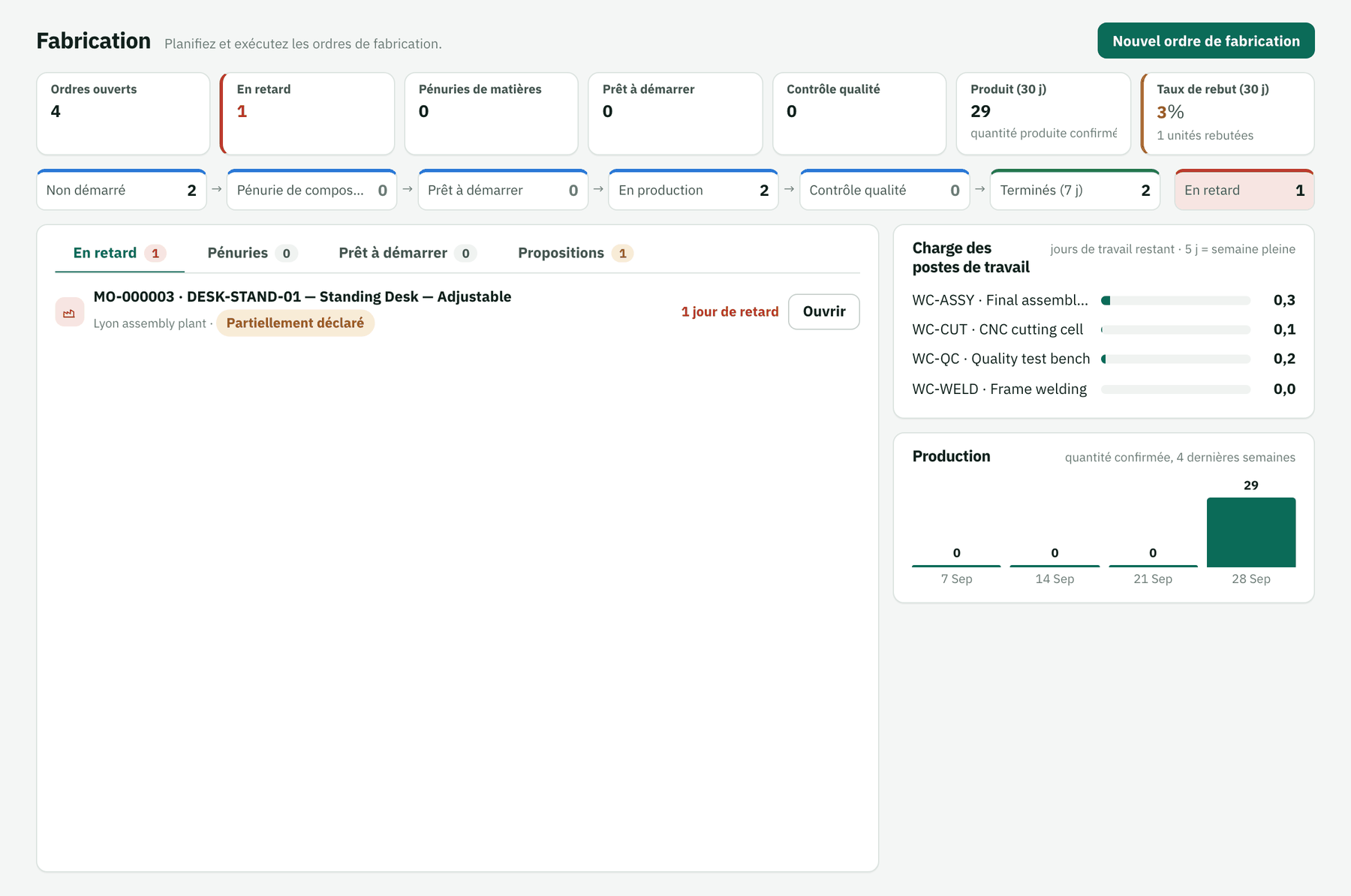The width and height of the screenshot is (1351, 896).
Task: Select the Terminés (7 j) stage
Action: pos(1075,190)
